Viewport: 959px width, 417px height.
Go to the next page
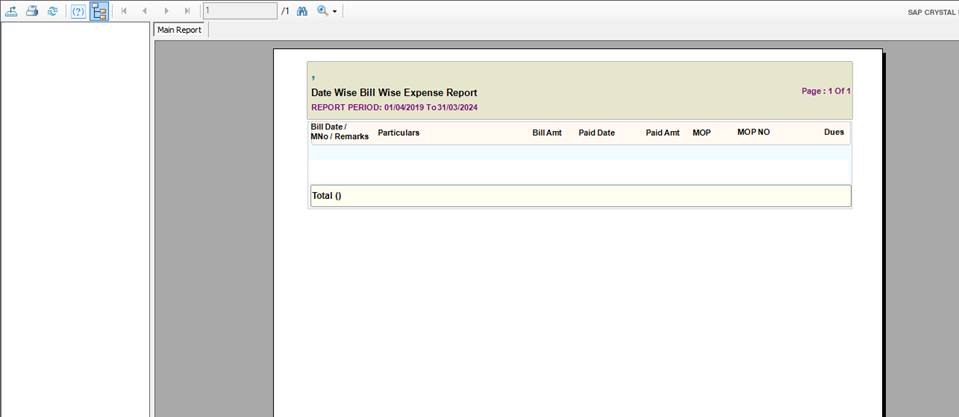point(166,11)
